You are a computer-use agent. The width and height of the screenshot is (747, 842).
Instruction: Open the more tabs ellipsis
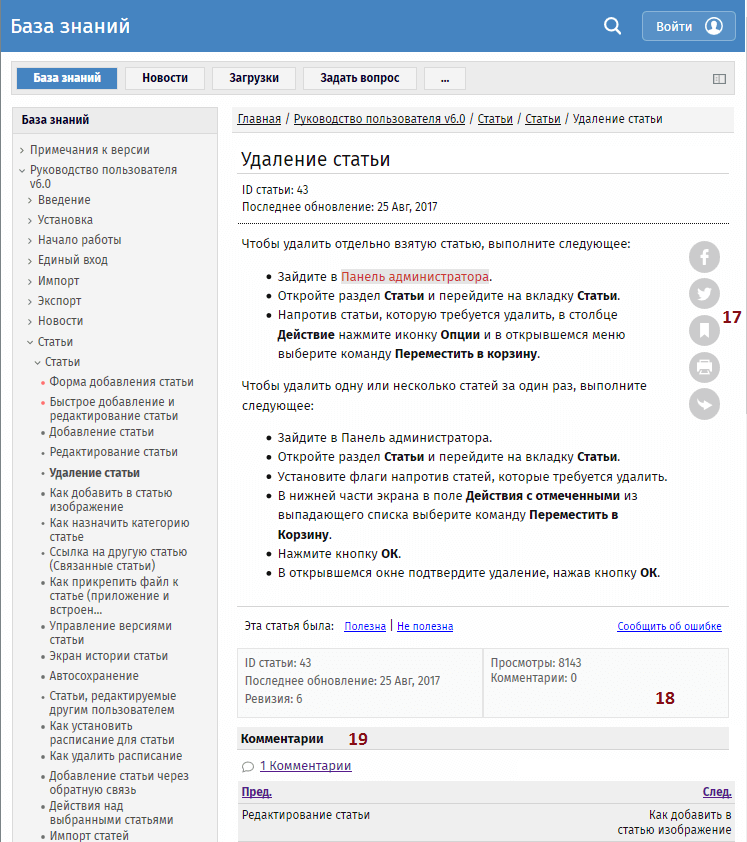pyautogui.click(x=445, y=78)
